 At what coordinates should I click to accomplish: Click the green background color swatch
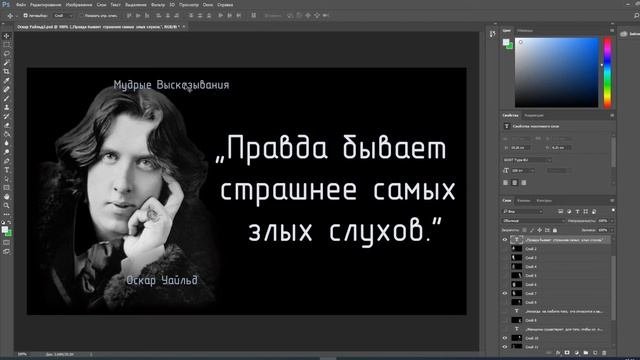[x=509, y=46]
